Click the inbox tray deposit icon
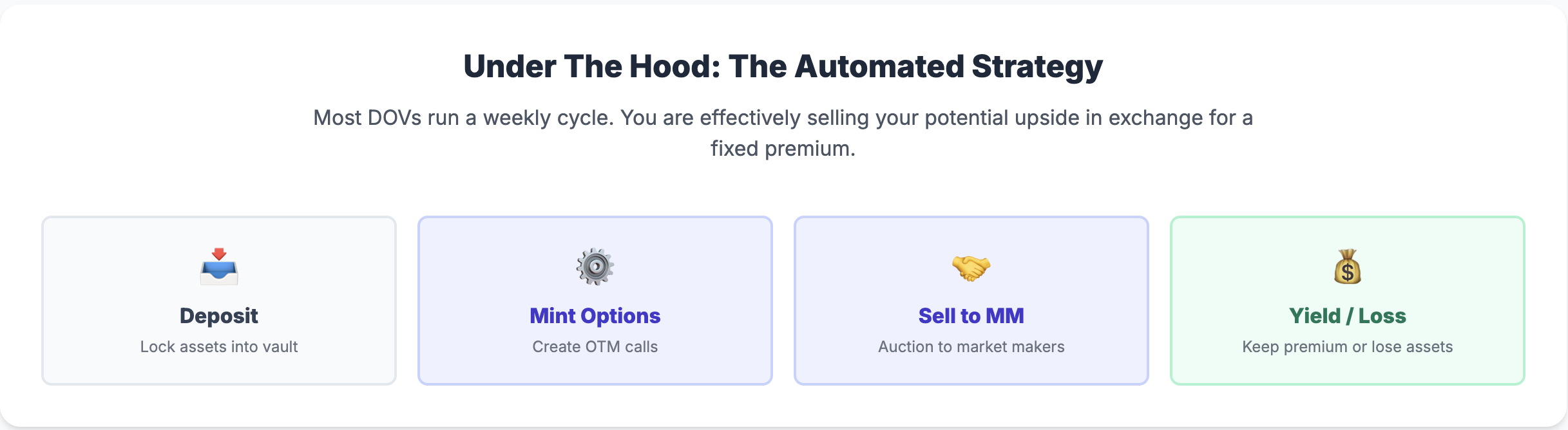The image size is (1568, 430). [219, 266]
